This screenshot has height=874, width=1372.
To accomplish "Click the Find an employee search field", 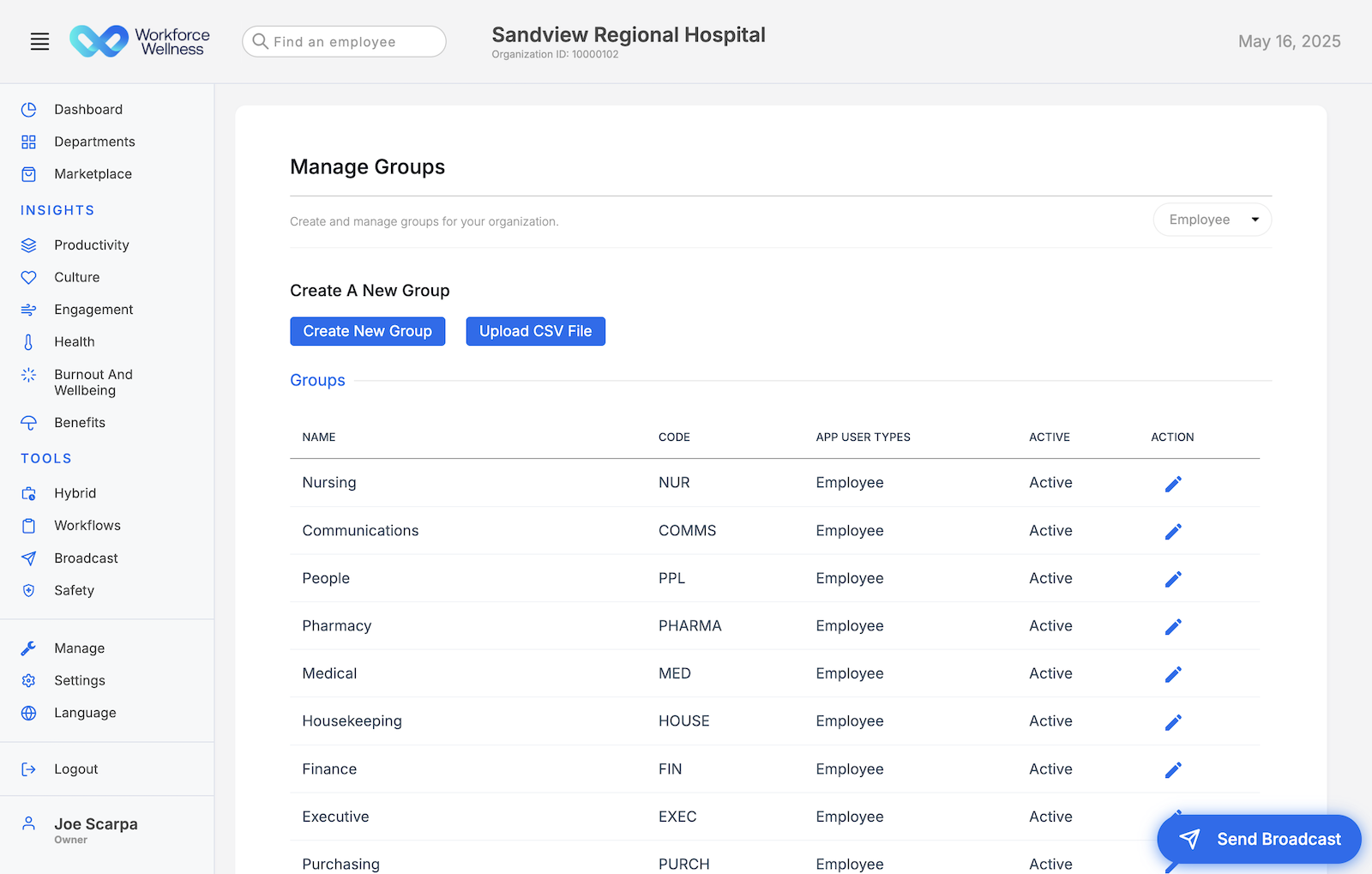I will pos(343,41).
